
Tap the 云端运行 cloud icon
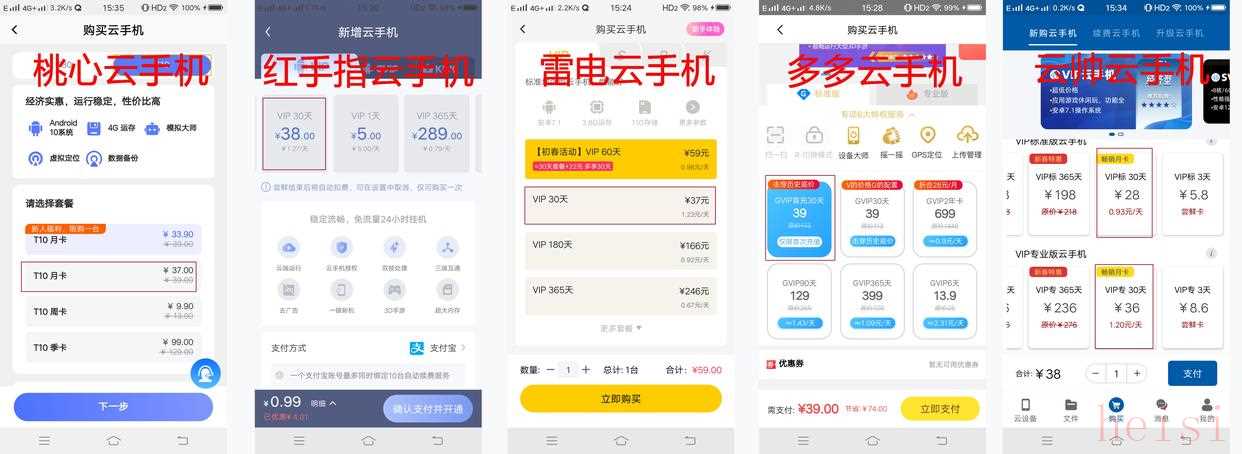tap(289, 248)
